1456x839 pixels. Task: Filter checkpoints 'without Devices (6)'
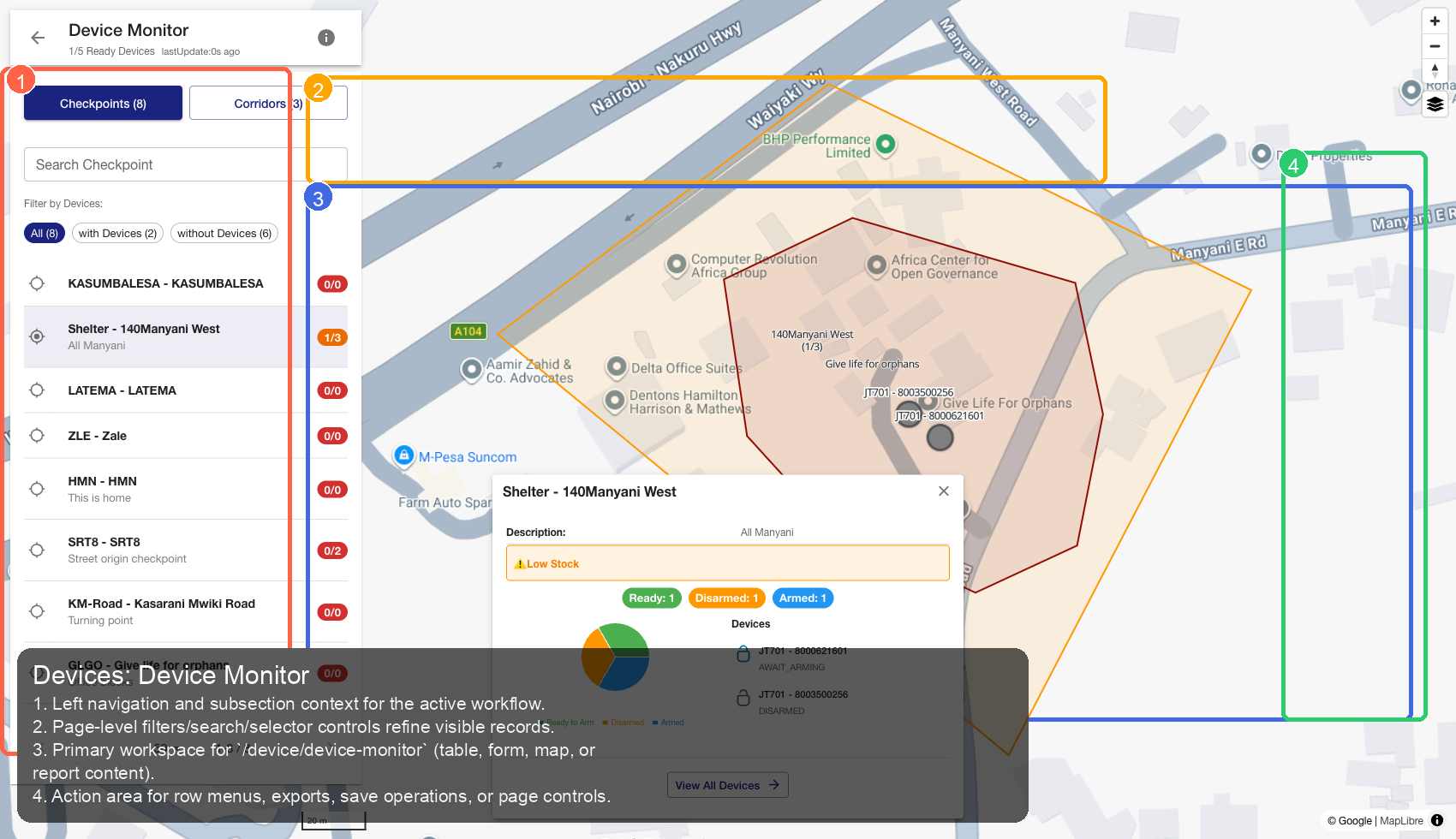224,234
